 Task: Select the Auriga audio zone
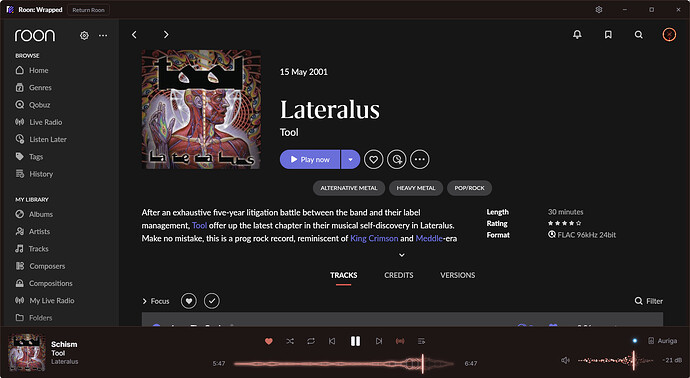(x=663, y=341)
